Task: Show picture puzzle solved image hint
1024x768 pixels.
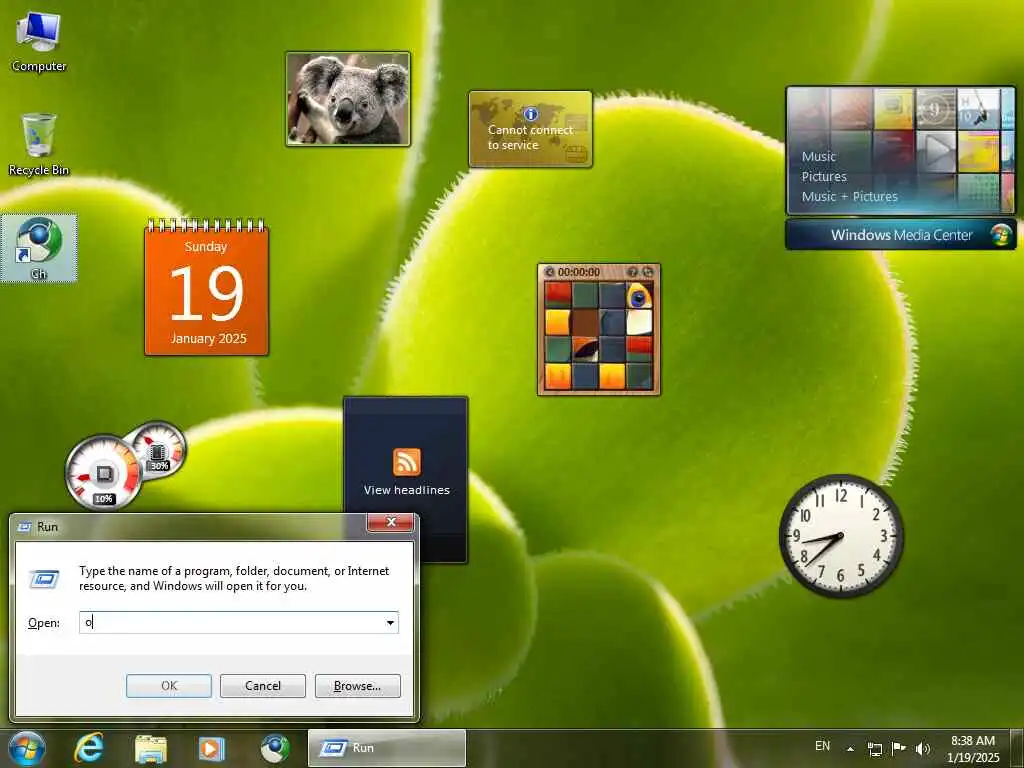Action: point(632,272)
